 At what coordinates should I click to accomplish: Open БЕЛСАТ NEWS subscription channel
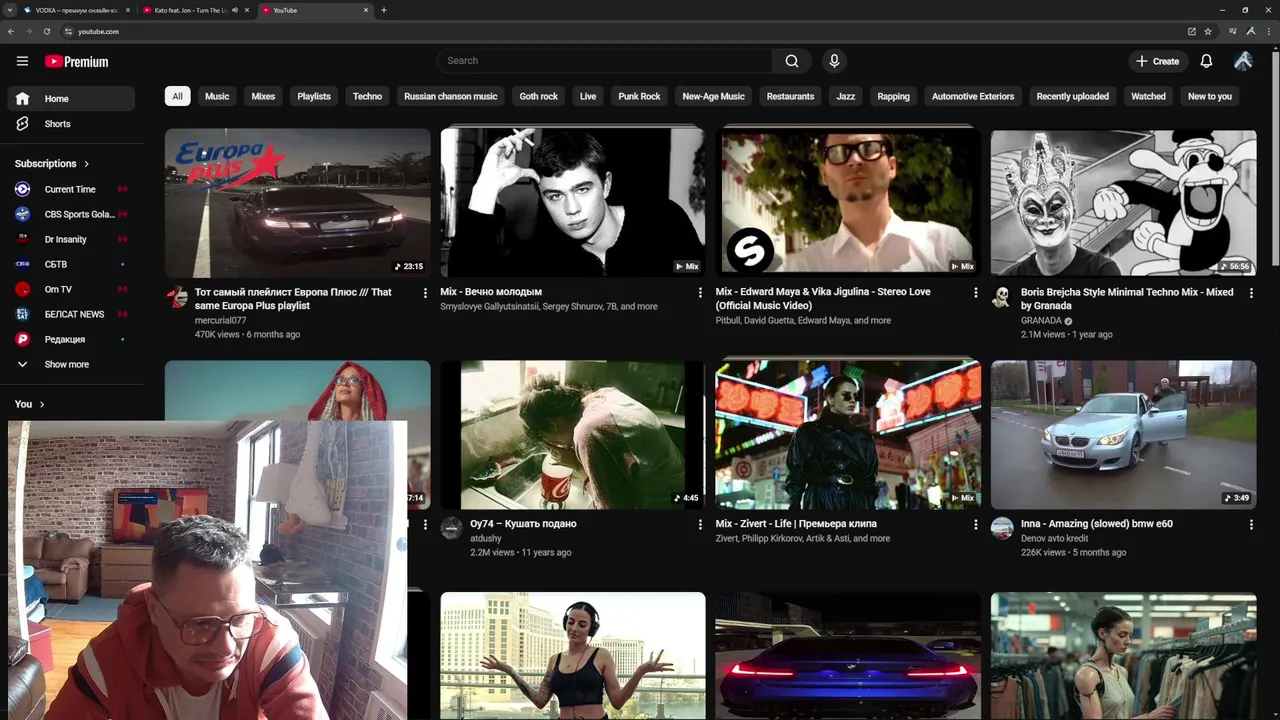click(x=70, y=314)
